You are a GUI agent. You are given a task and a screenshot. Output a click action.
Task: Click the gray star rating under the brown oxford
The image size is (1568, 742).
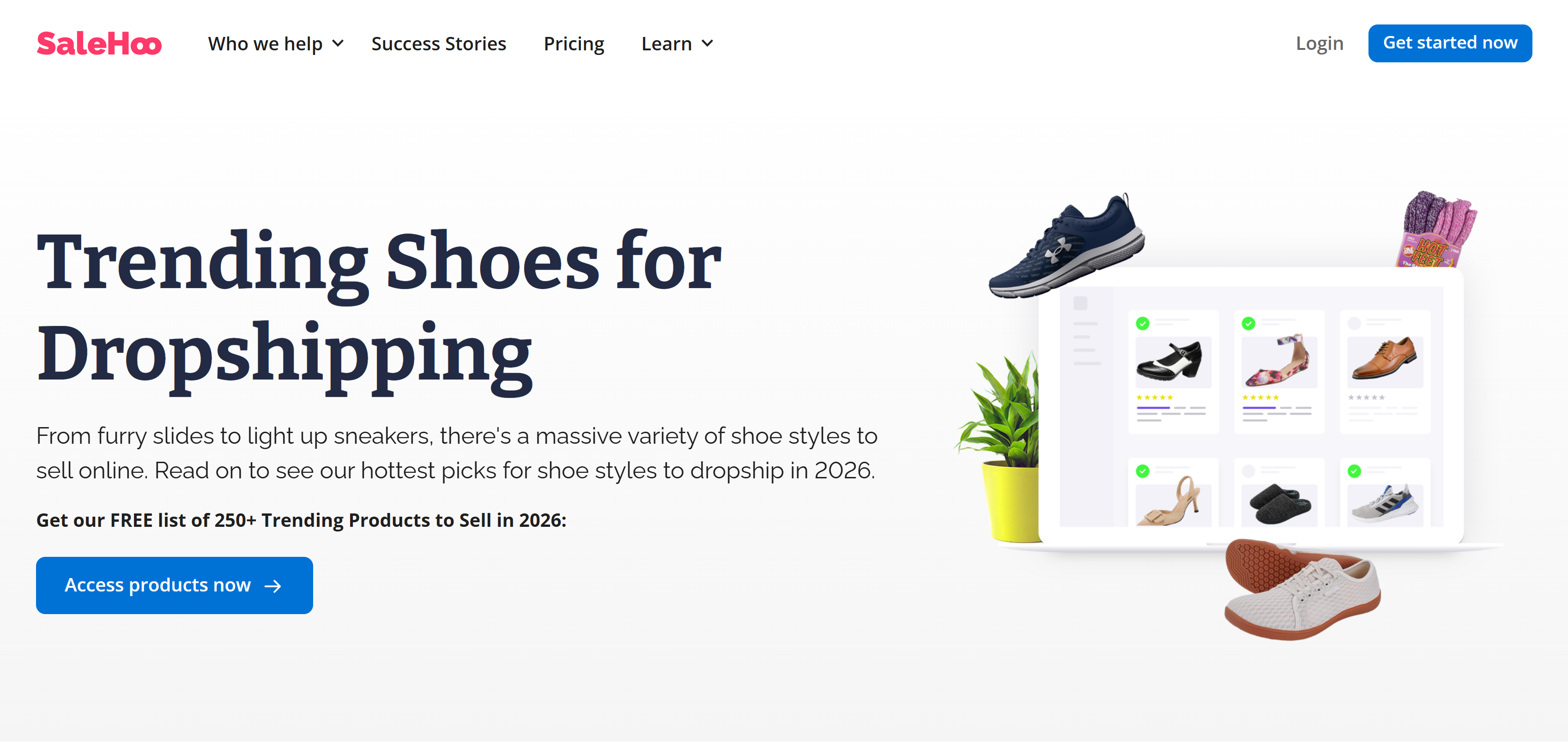[x=1367, y=398]
